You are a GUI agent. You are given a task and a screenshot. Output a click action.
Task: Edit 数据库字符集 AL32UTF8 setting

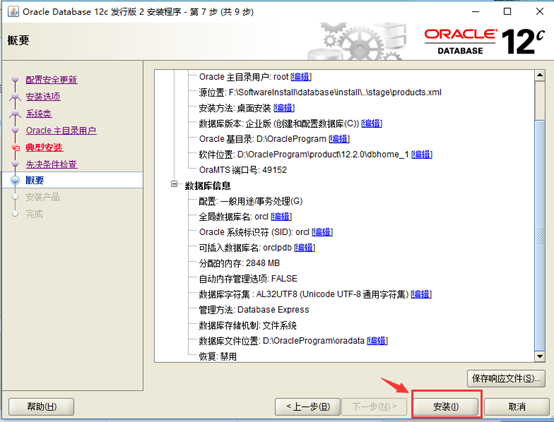pos(421,294)
